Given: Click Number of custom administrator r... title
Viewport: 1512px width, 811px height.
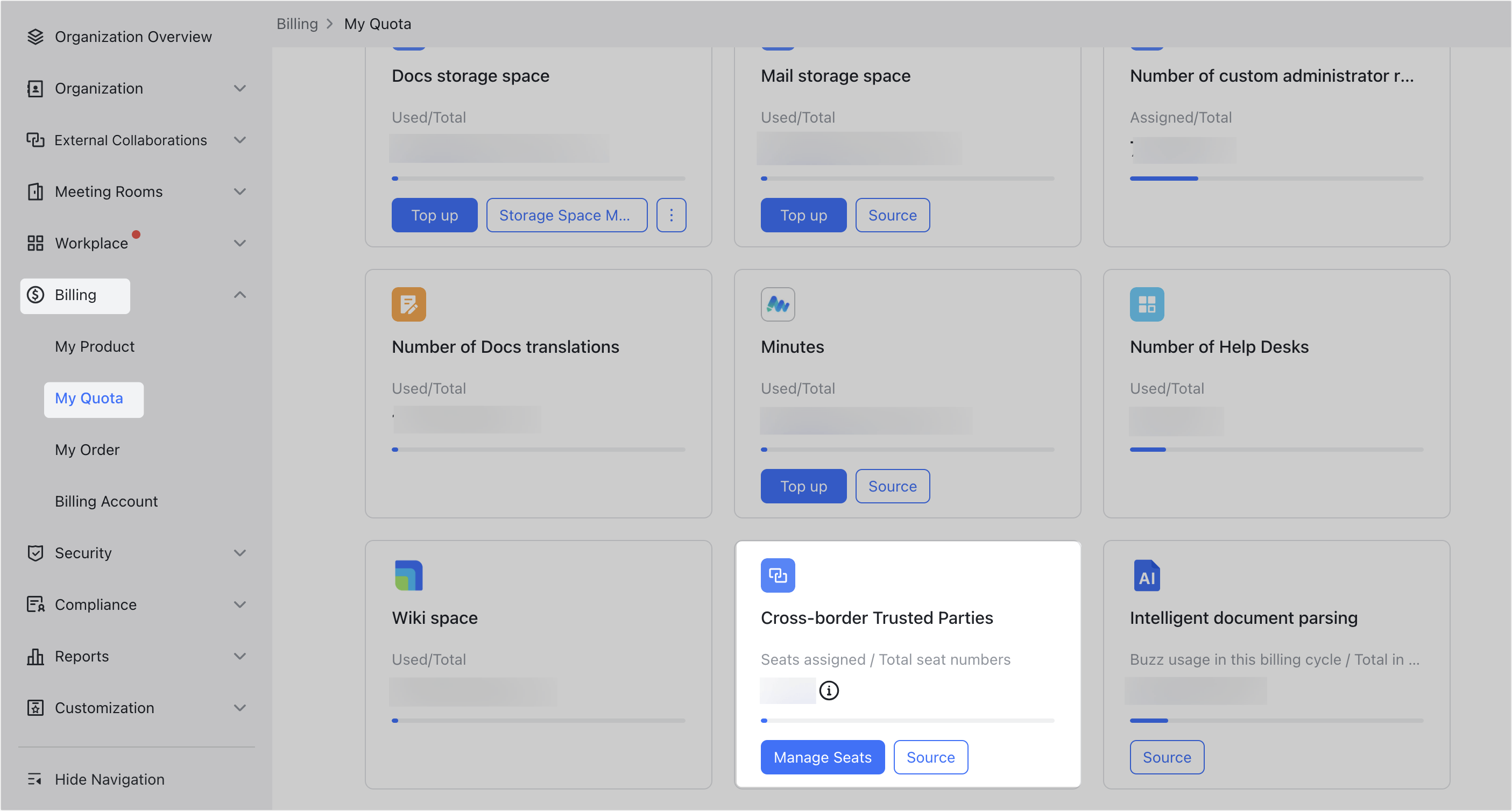Looking at the screenshot, I should [1271, 76].
